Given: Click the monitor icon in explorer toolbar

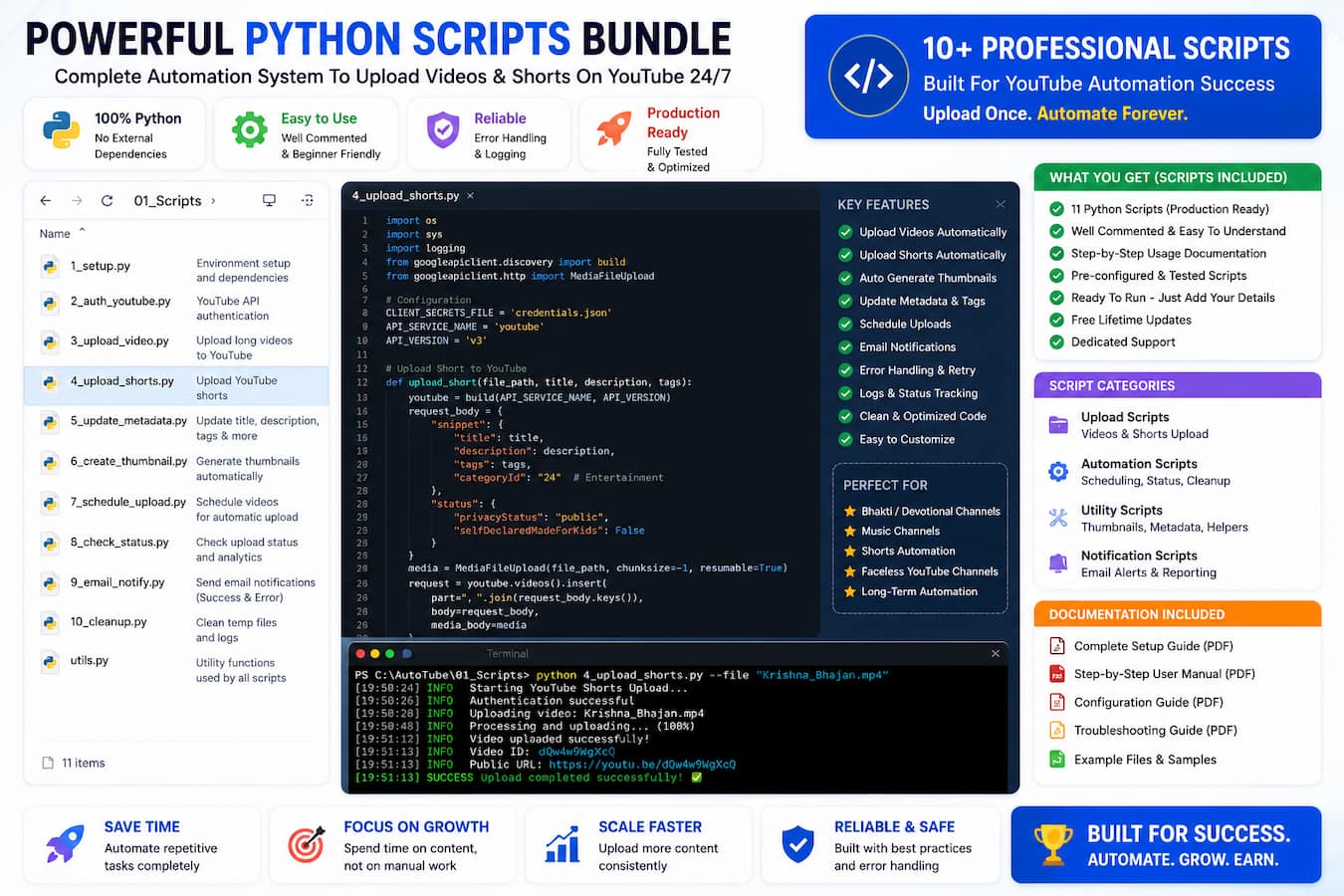Looking at the screenshot, I should 269,200.
